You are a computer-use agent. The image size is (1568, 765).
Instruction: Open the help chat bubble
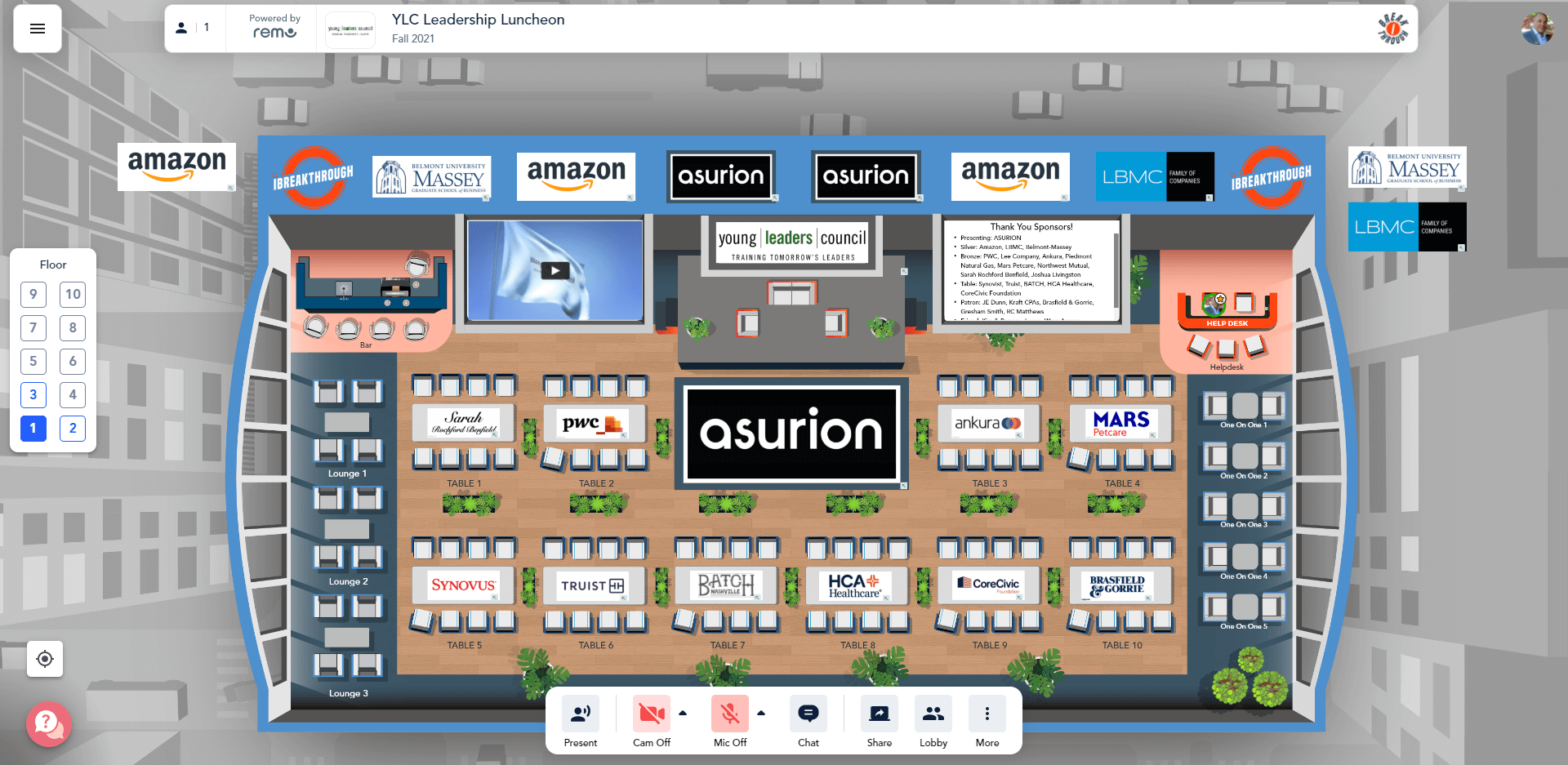[49, 724]
